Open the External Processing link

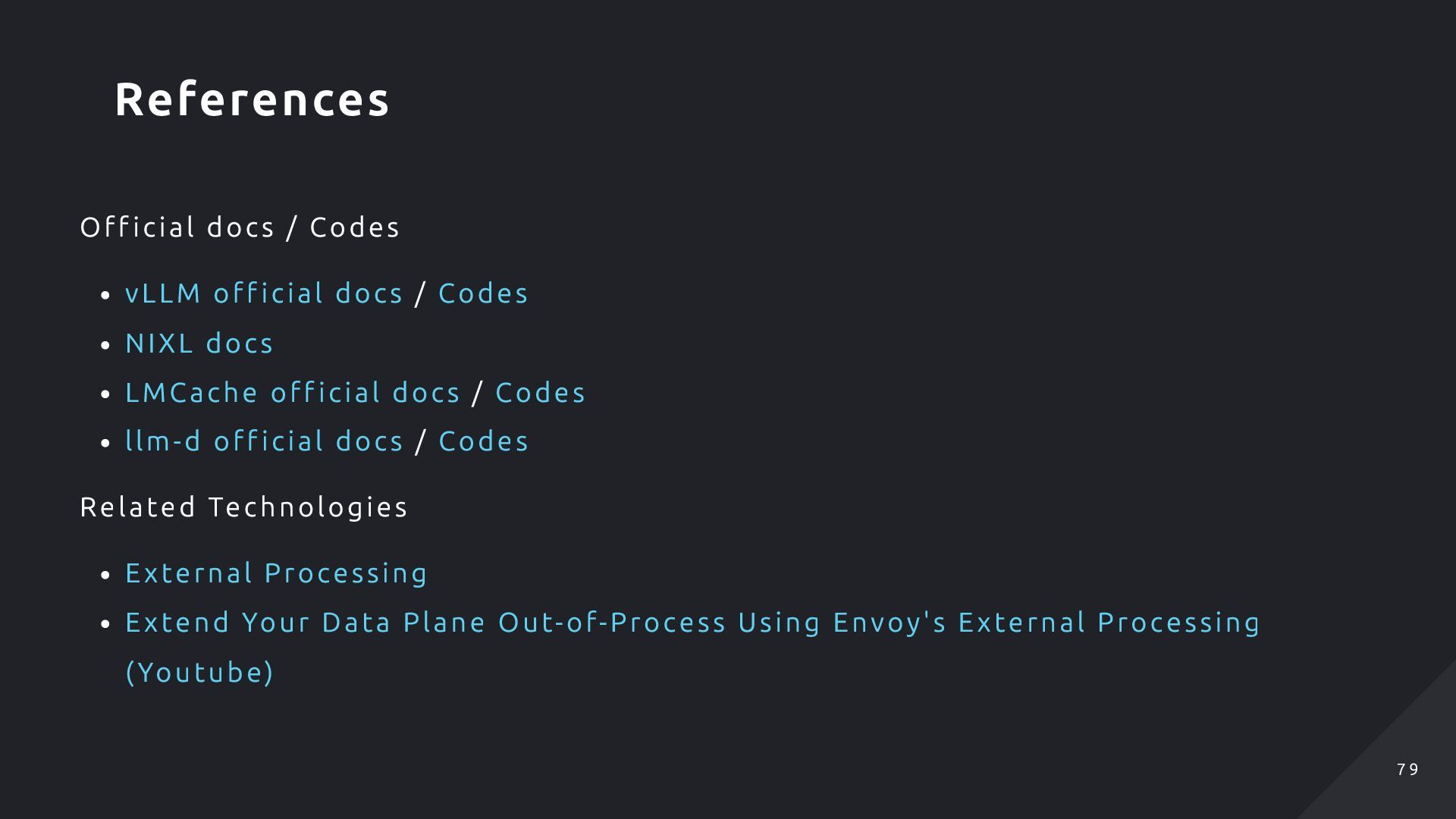point(276,573)
